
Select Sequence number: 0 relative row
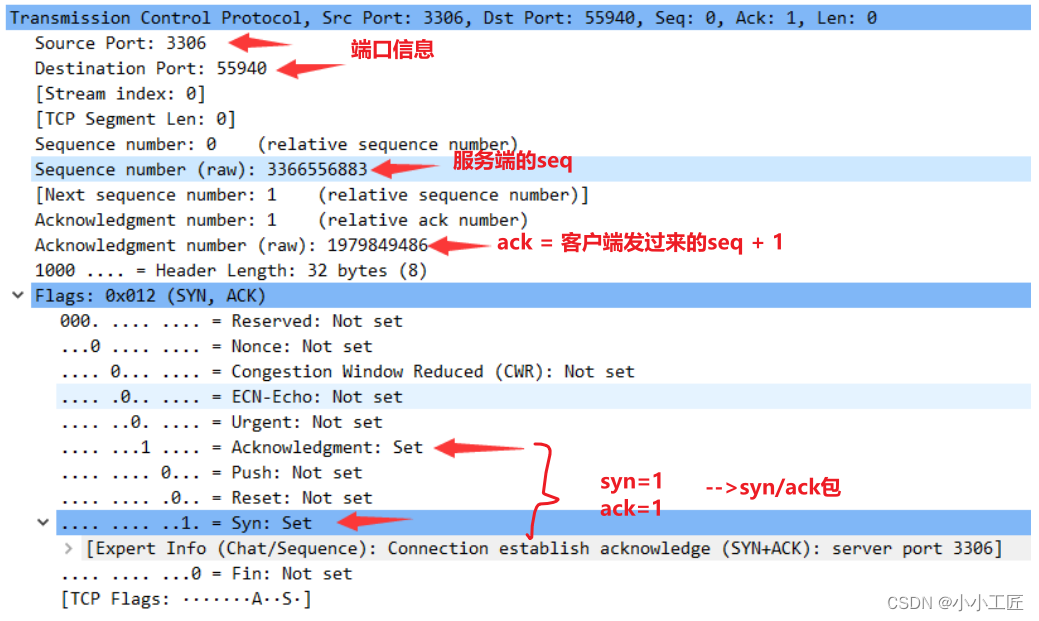pyautogui.click(x=275, y=144)
